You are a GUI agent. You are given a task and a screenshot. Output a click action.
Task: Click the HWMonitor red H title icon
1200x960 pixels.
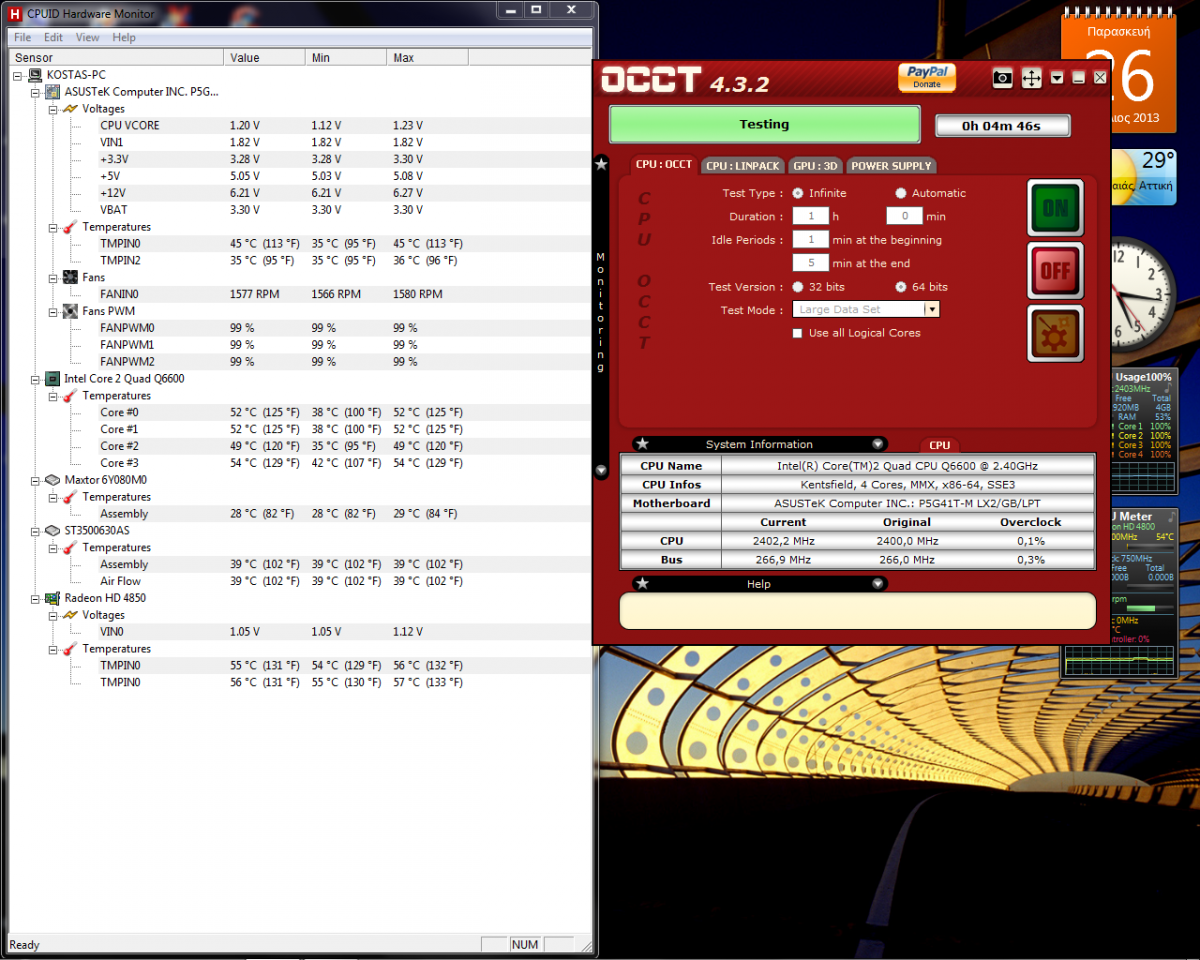coord(16,12)
